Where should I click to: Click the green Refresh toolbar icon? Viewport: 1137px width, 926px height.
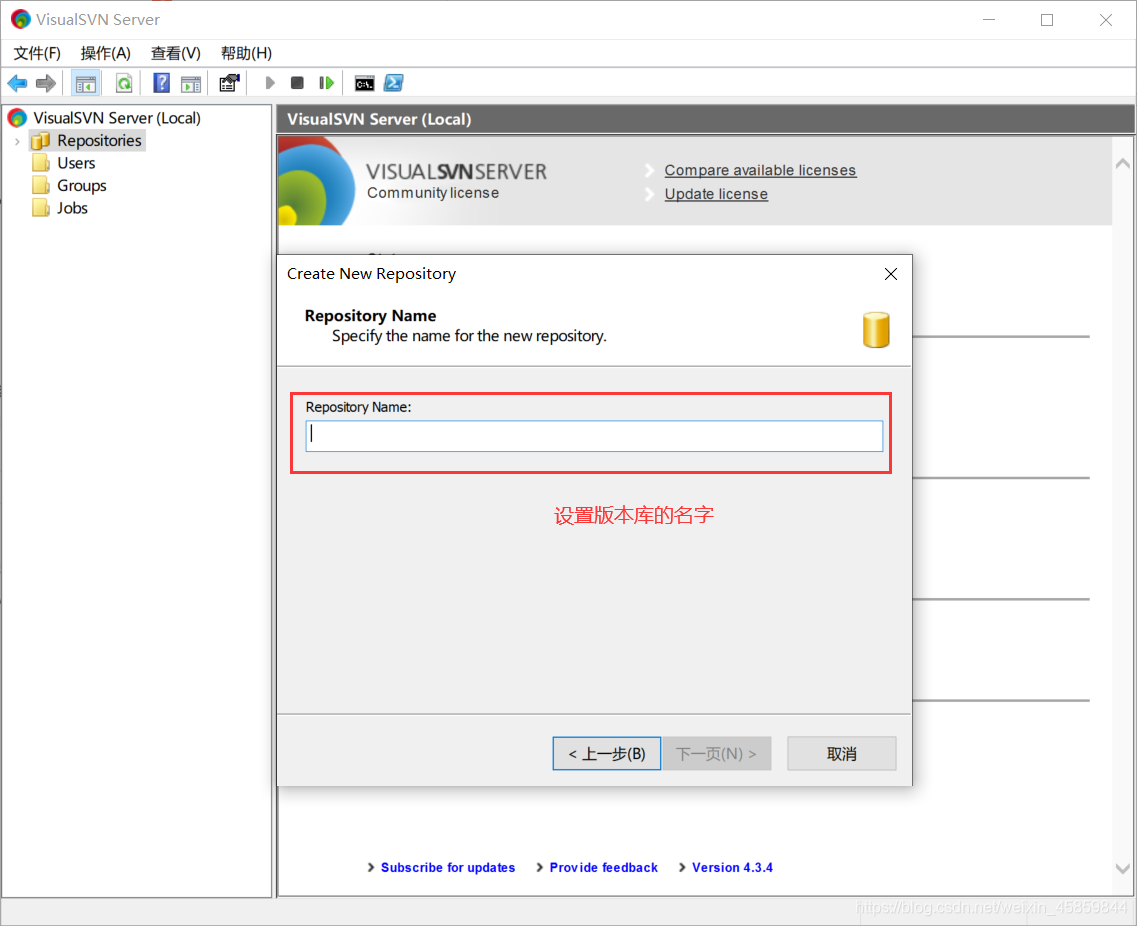pos(124,83)
